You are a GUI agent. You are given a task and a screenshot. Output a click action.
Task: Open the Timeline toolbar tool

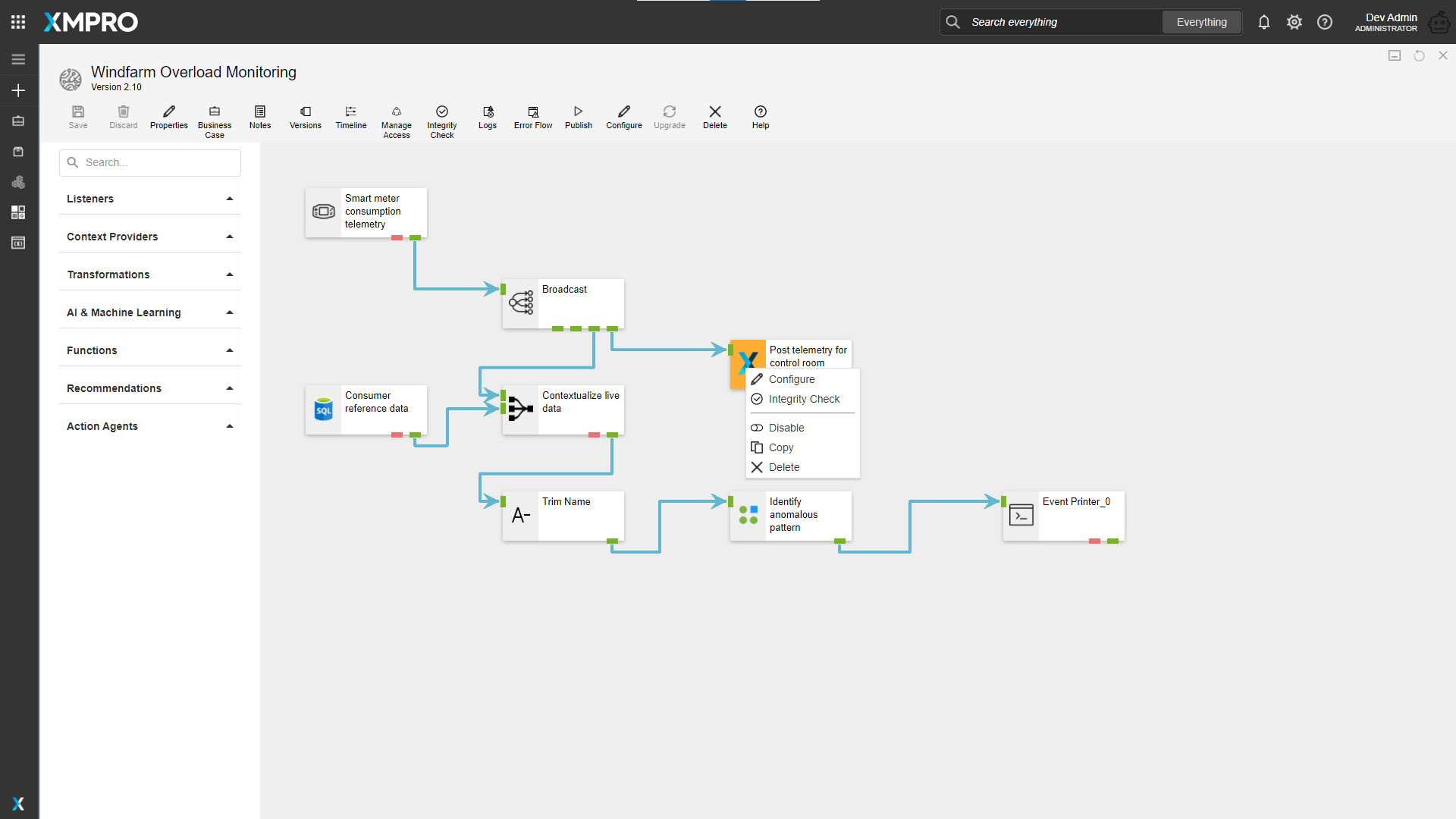click(350, 117)
